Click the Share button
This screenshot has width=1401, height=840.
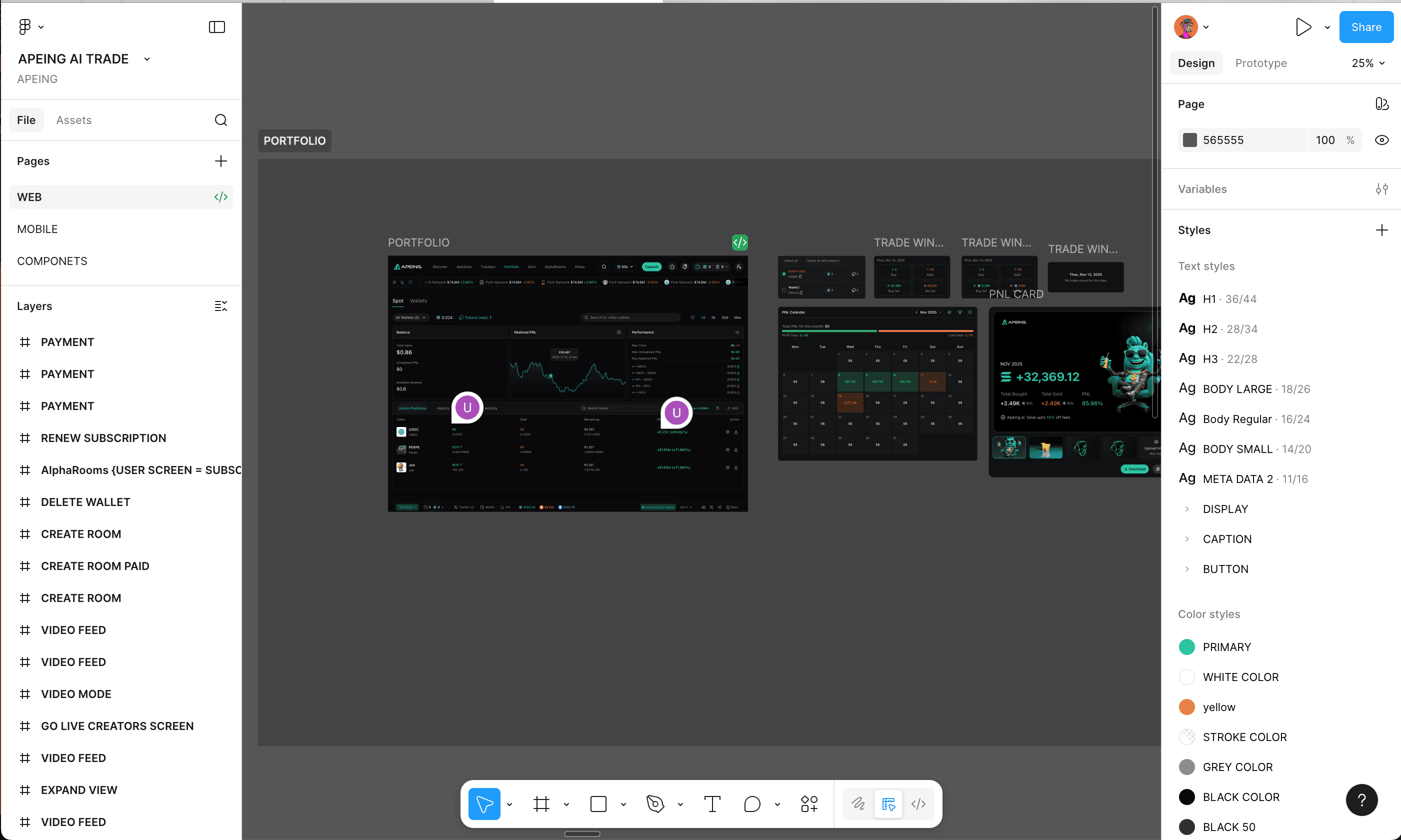click(1366, 27)
